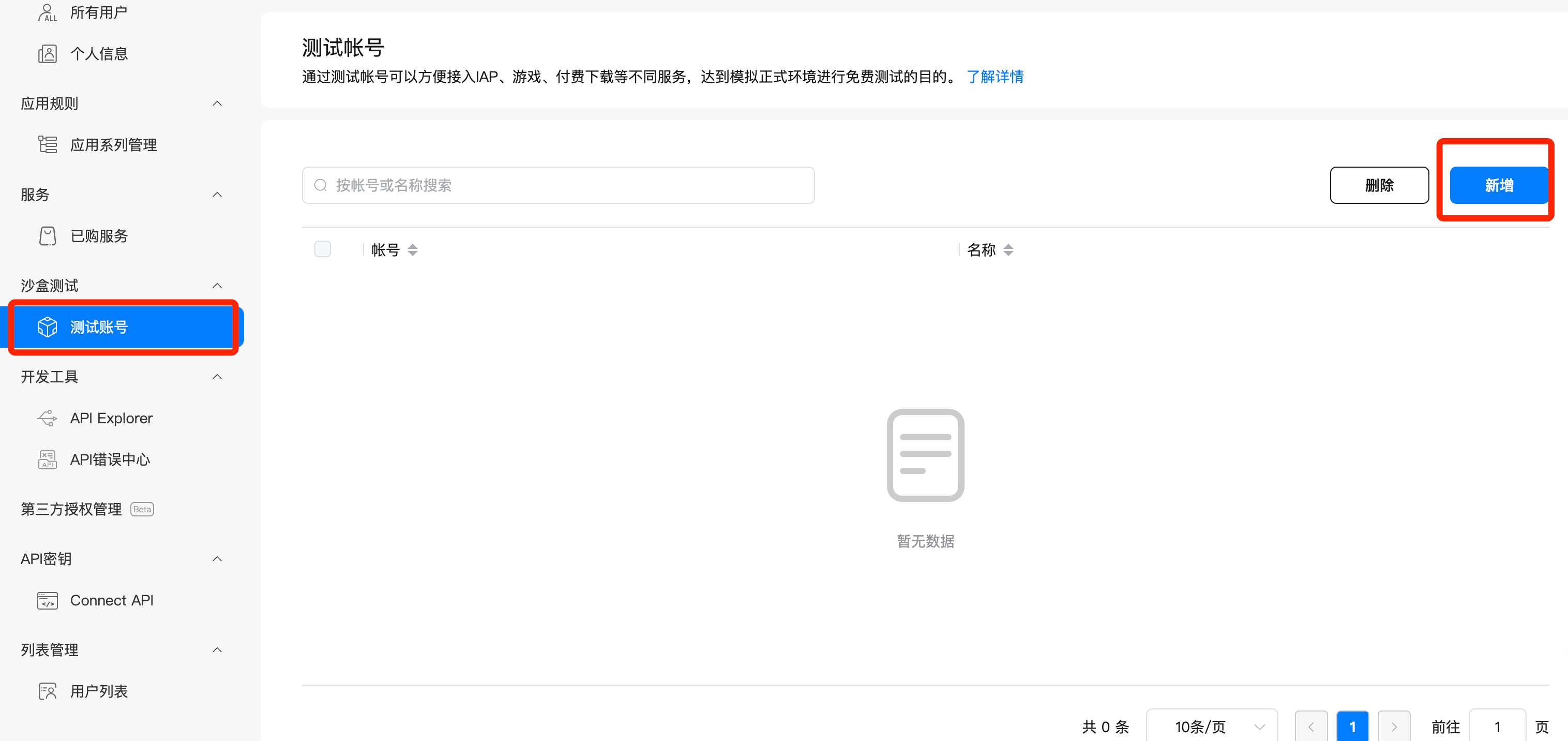Sort by Name (名称) column arrows
This screenshot has width=1568, height=741.
pos(1008,249)
